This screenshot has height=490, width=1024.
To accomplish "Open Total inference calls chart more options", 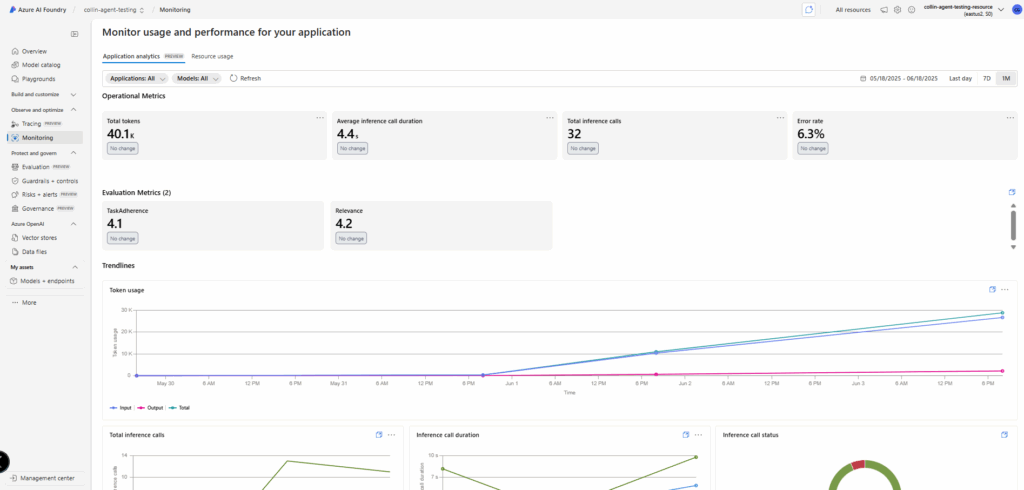I will (x=391, y=434).
